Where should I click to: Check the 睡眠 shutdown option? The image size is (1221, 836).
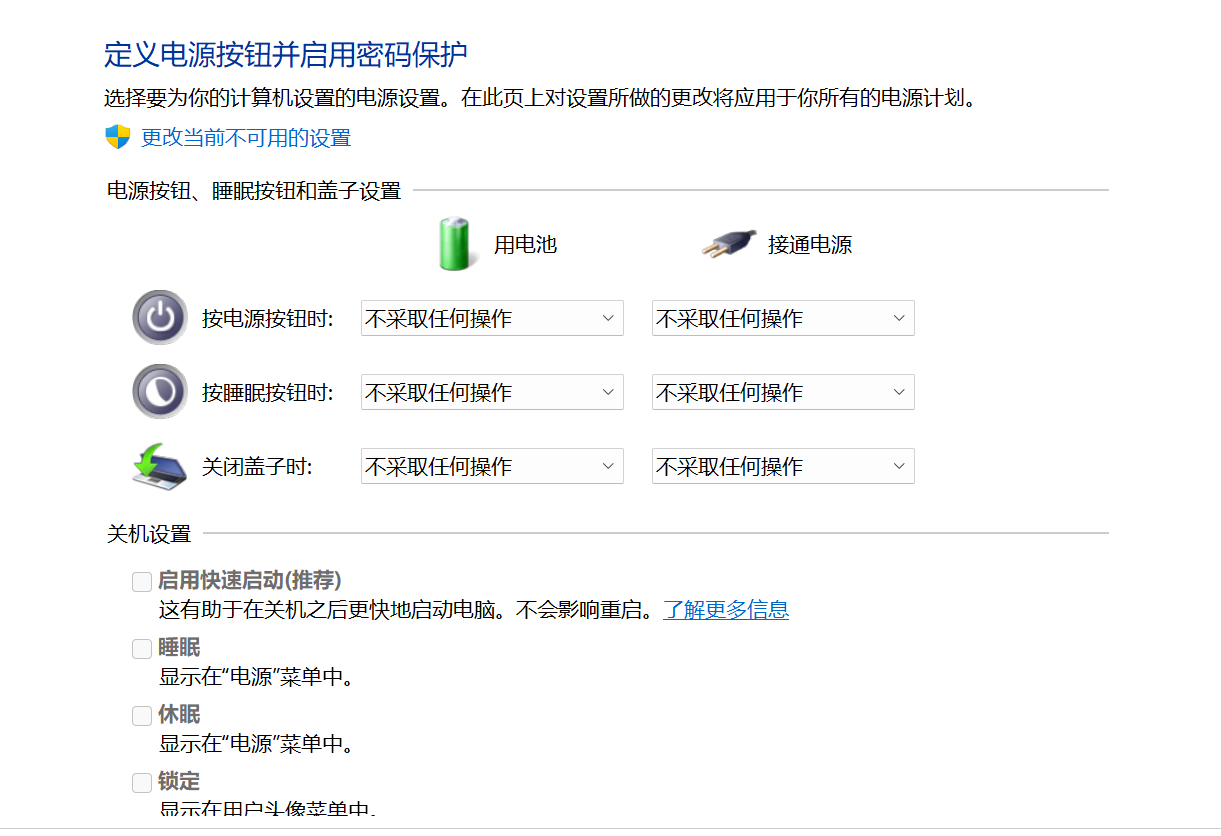141,648
